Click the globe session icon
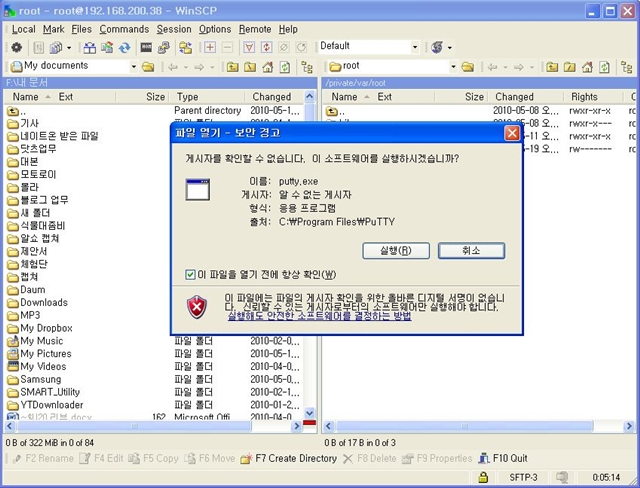This screenshot has width=640, height=488. point(437,47)
